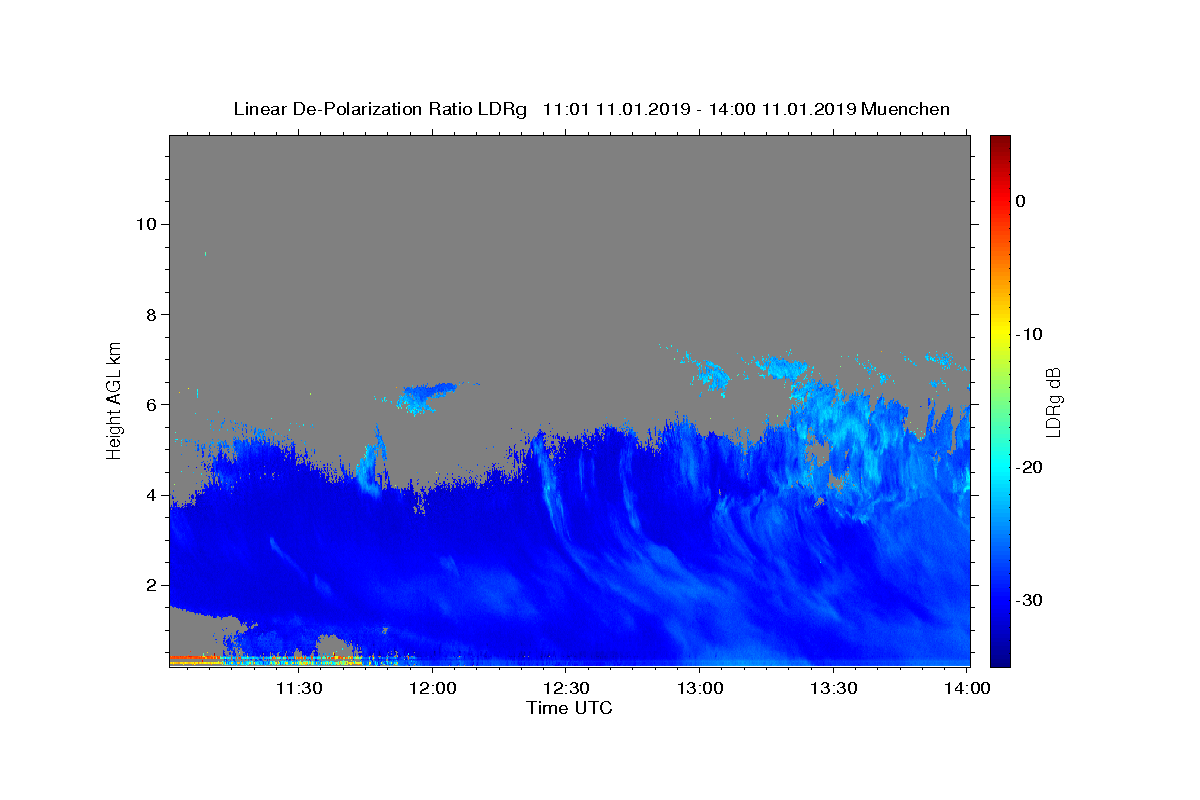Click the '11:30' time tick label
Image resolution: width=1200 pixels, height=800 pixels.
(299, 688)
